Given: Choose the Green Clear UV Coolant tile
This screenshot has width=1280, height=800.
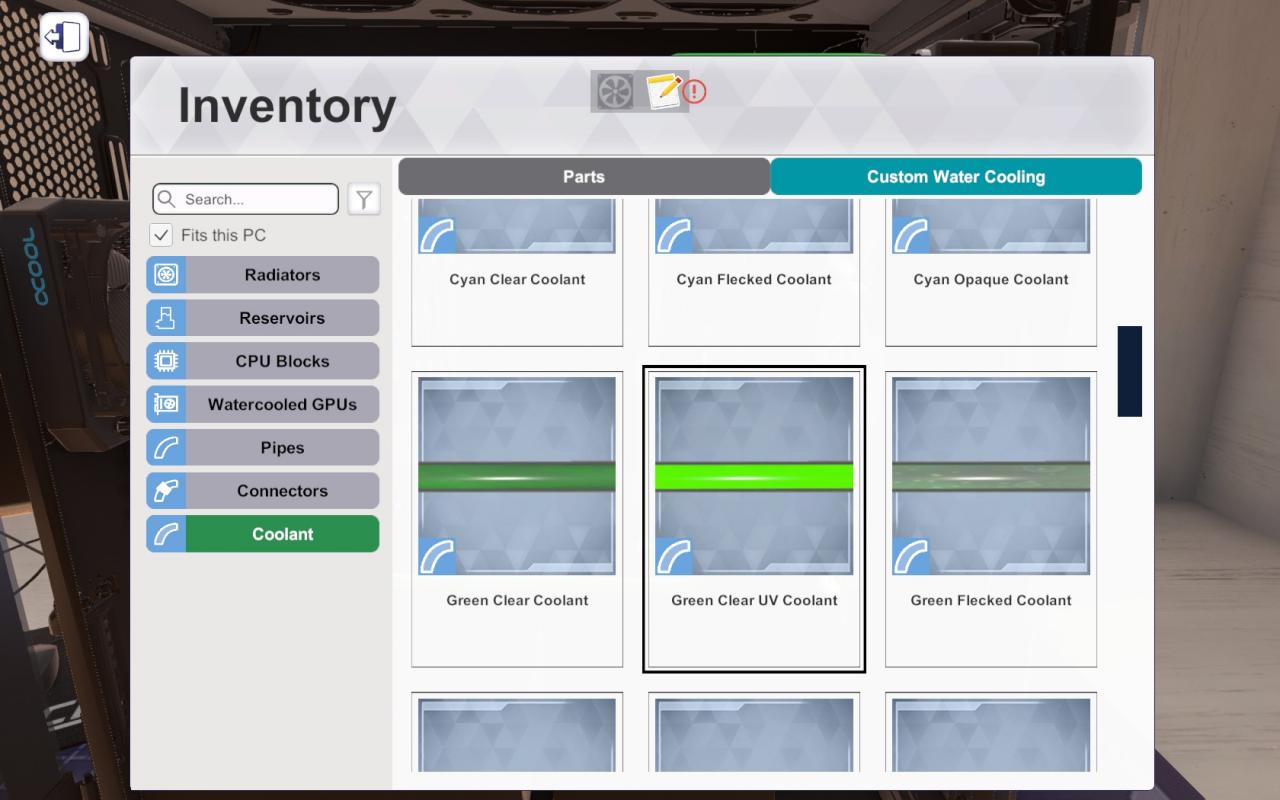Looking at the screenshot, I should (x=754, y=518).
